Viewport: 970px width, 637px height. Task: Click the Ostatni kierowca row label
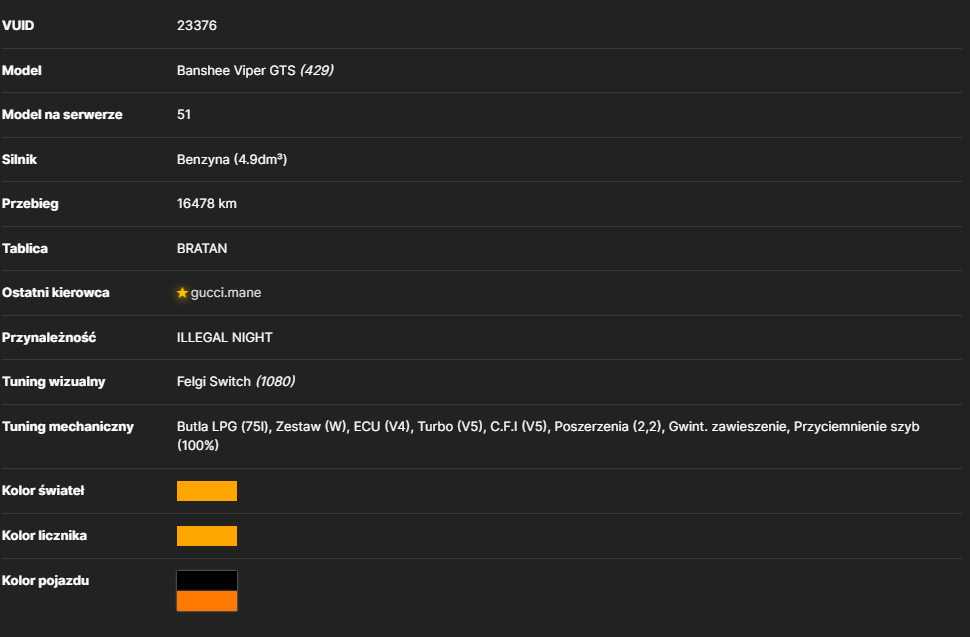pyautogui.click(x=56, y=293)
